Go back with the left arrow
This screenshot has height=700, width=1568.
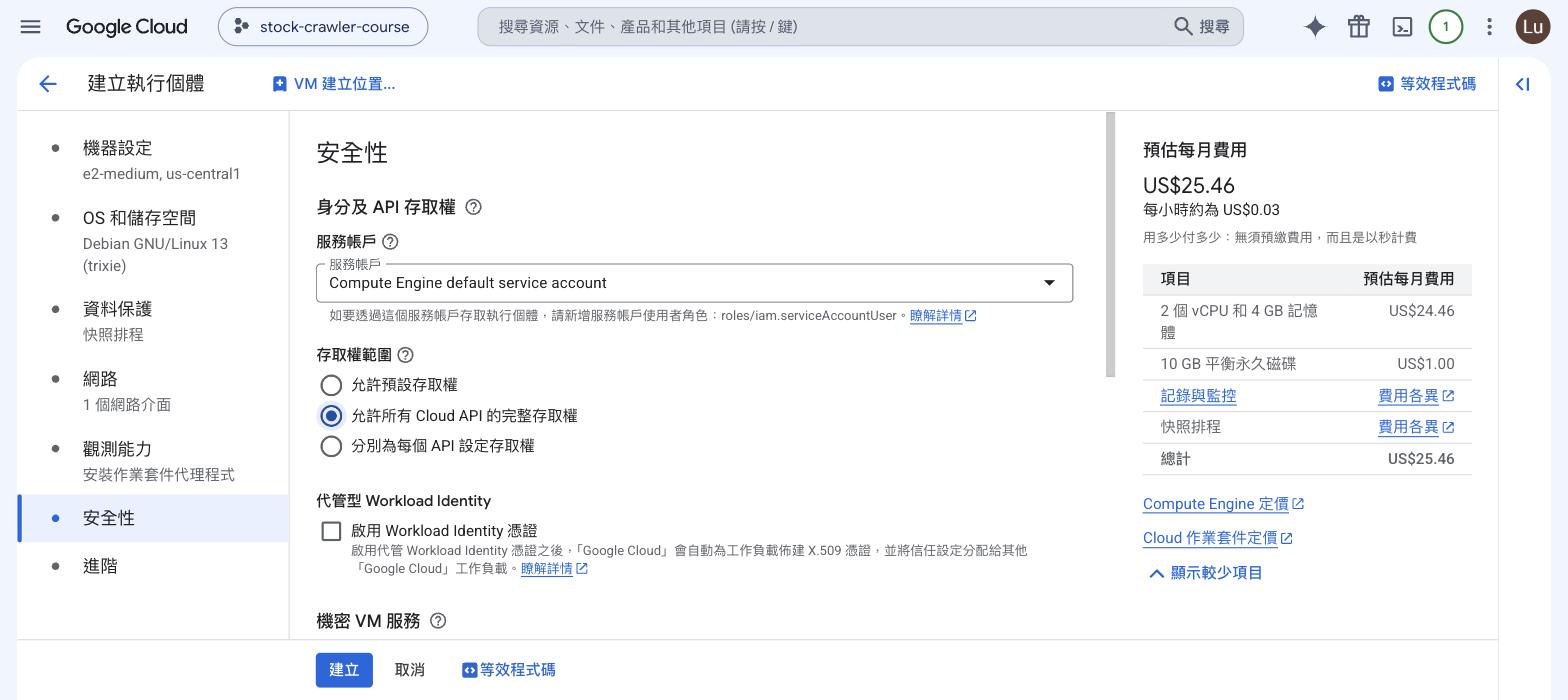pos(47,84)
